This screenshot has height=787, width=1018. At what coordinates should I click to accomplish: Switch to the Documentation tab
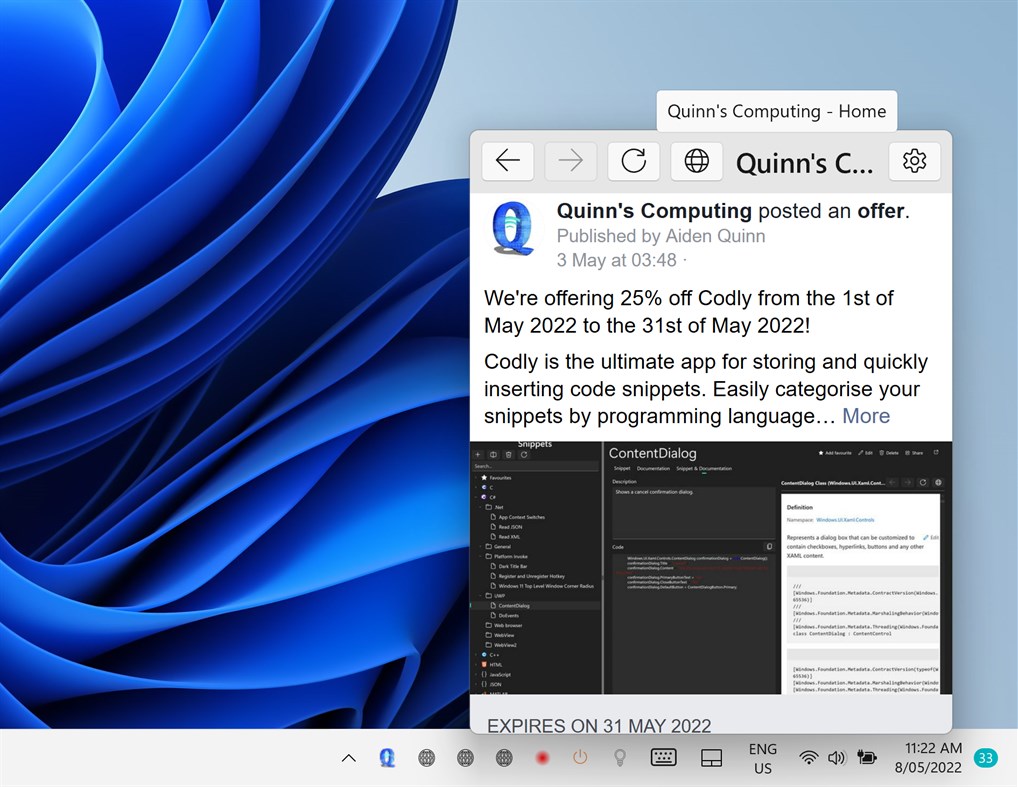coord(652,468)
